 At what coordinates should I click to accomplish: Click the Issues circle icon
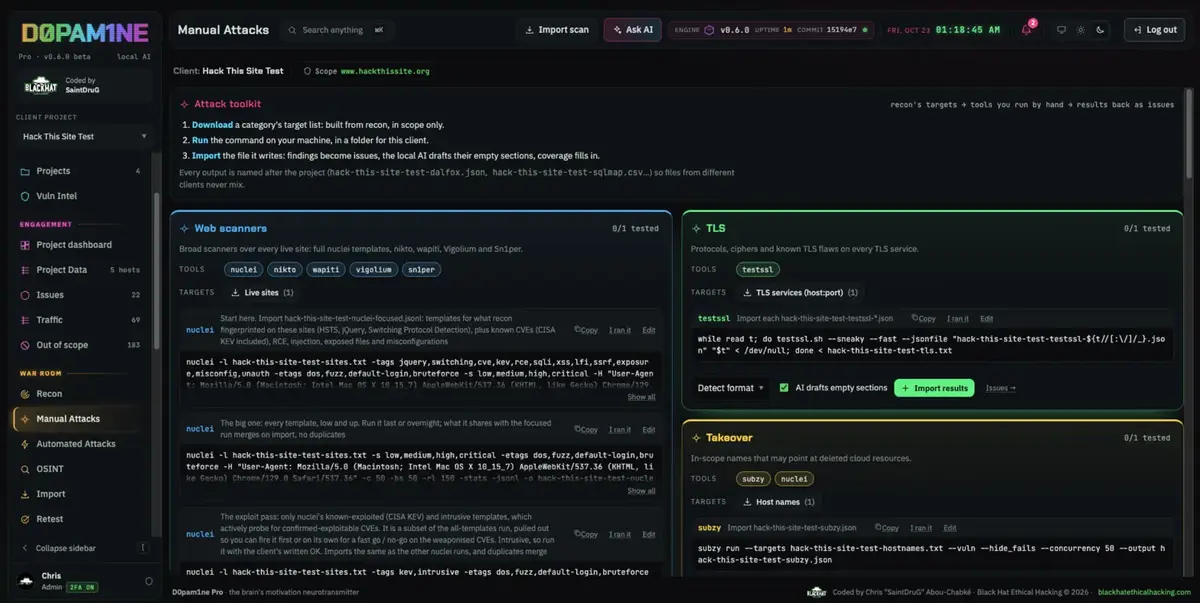(x=25, y=295)
